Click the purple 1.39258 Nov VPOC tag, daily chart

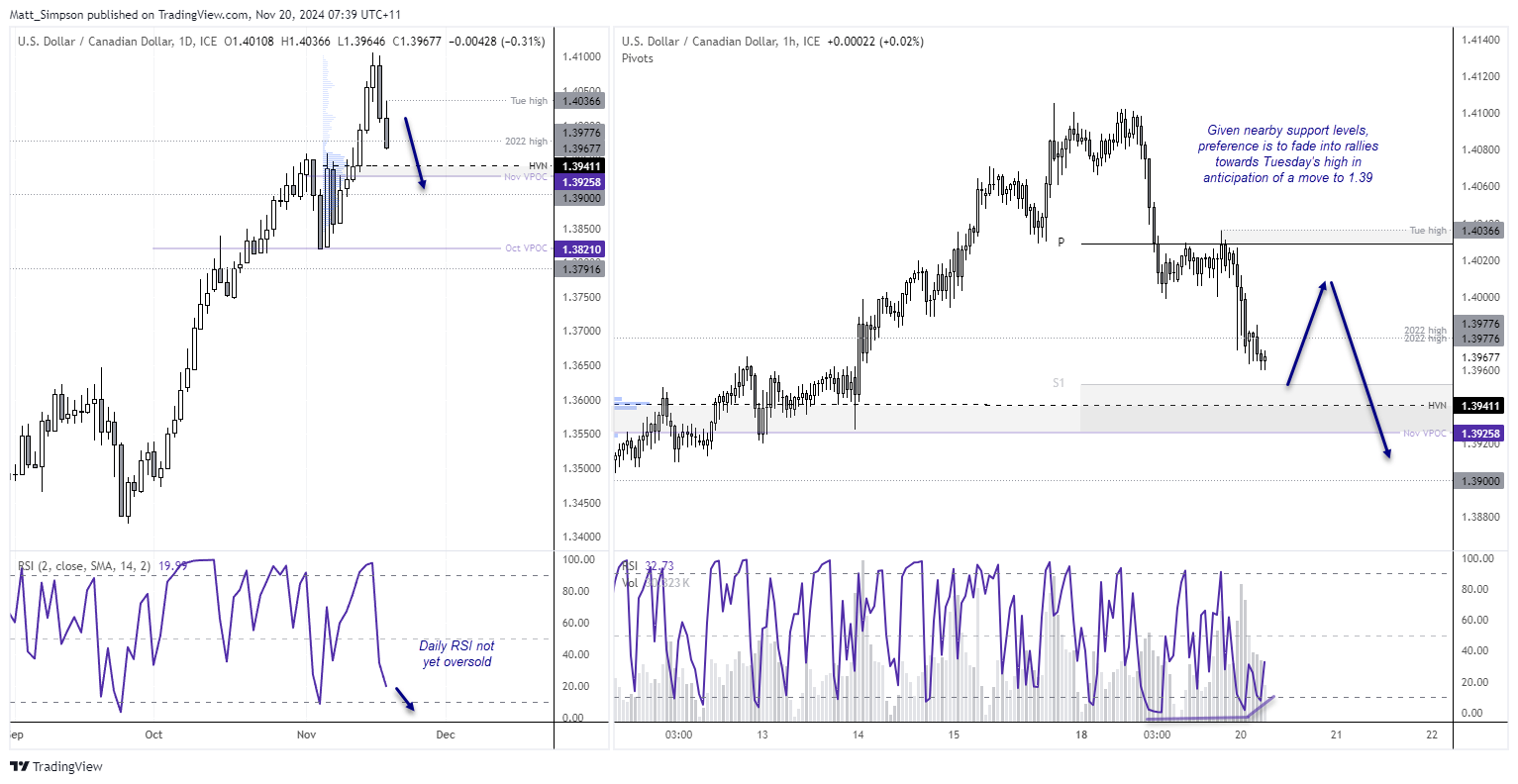(x=580, y=182)
